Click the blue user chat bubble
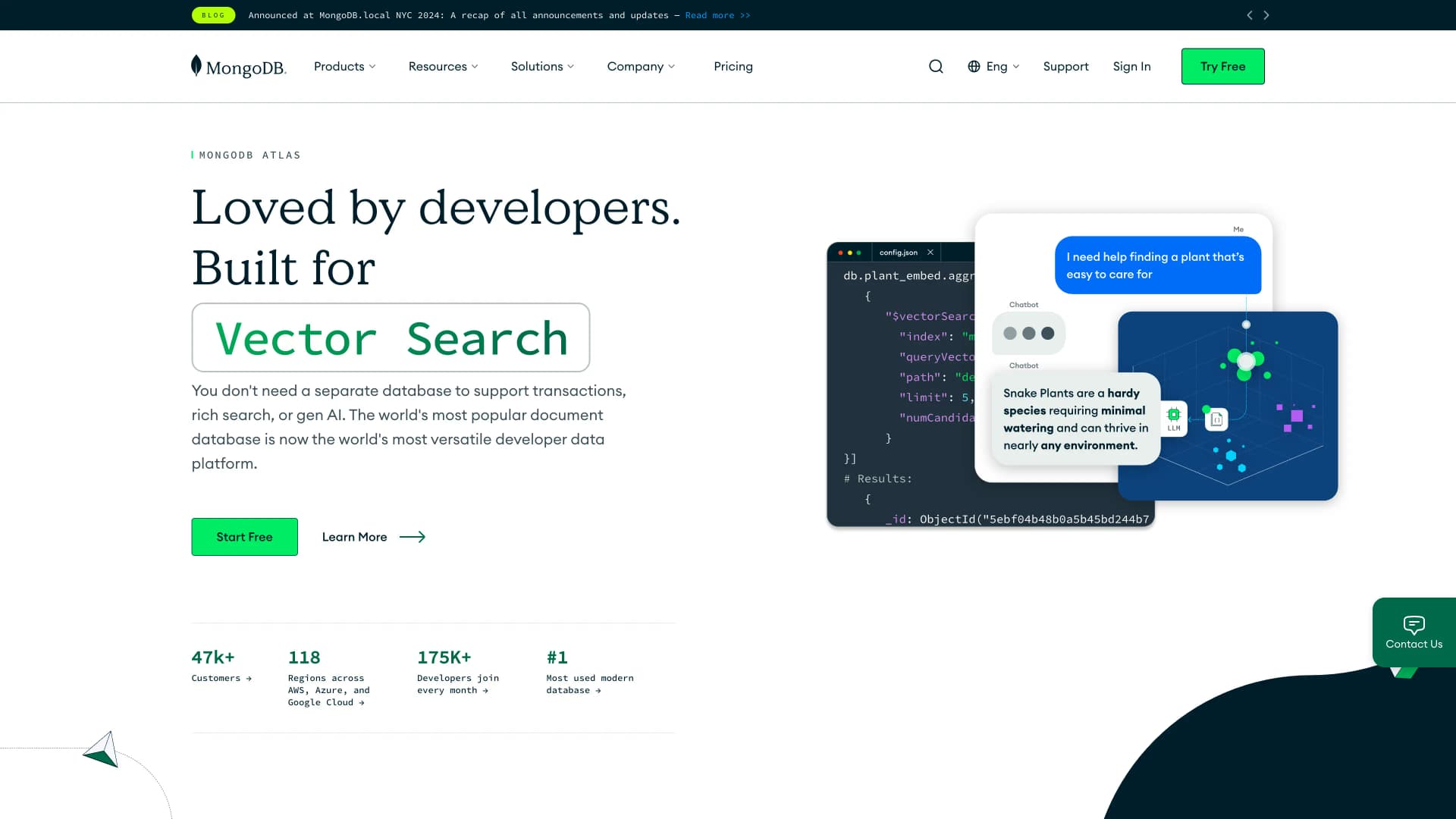This screenshot has width=1456, height=819. [1157, 265]
